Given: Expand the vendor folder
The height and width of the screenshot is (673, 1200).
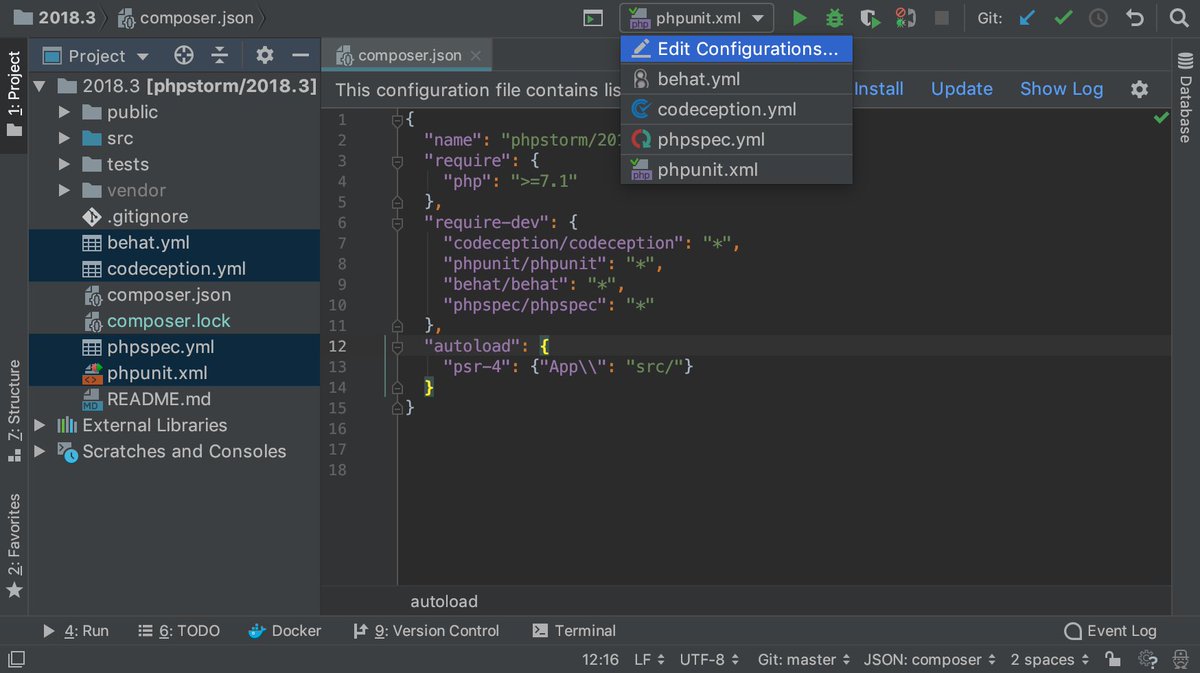Looking at the screenshot, I should tap(65, 190).
